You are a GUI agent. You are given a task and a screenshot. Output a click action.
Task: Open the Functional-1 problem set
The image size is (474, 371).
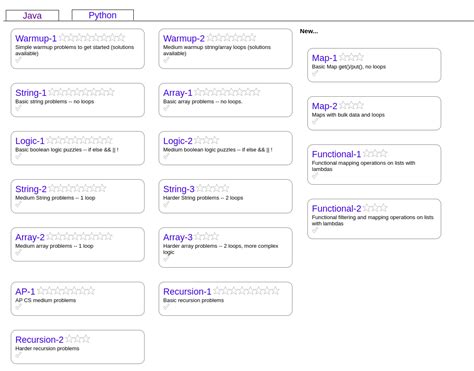click(336, 154)
